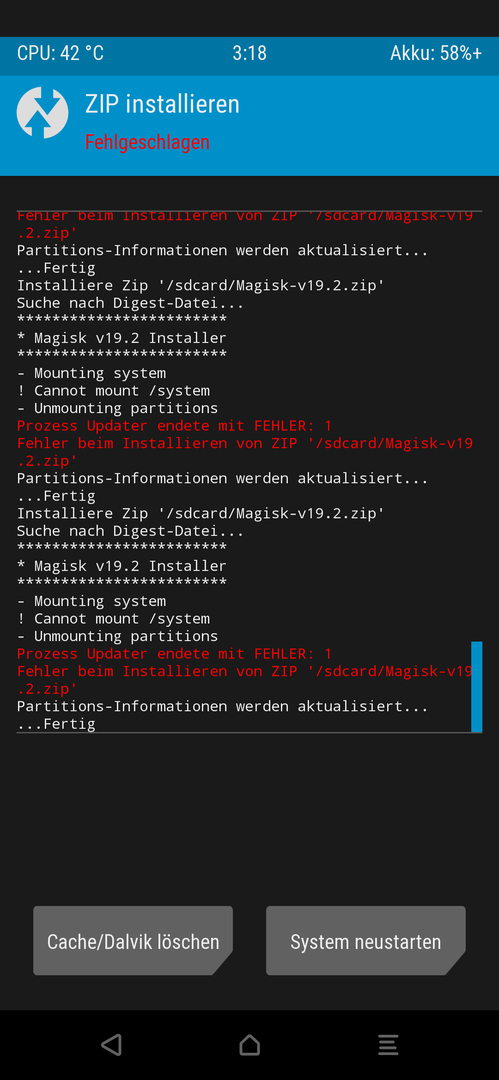This screenshot has width=499, height=1080.
Task: Click last 'Prozess Updater endete' error line
Action: click(x=174, y=653)
